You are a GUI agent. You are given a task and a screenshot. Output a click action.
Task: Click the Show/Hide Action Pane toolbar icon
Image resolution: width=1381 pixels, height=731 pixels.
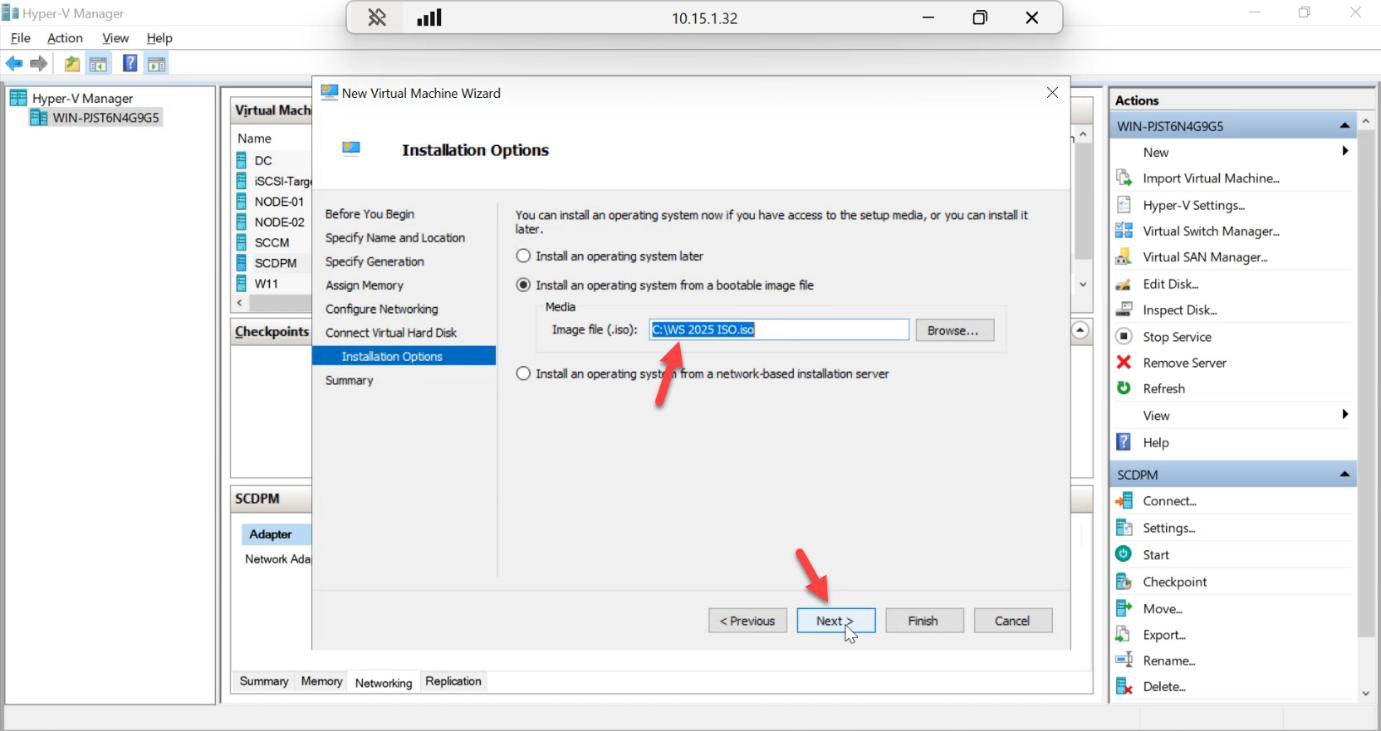[x=156, y=64]
